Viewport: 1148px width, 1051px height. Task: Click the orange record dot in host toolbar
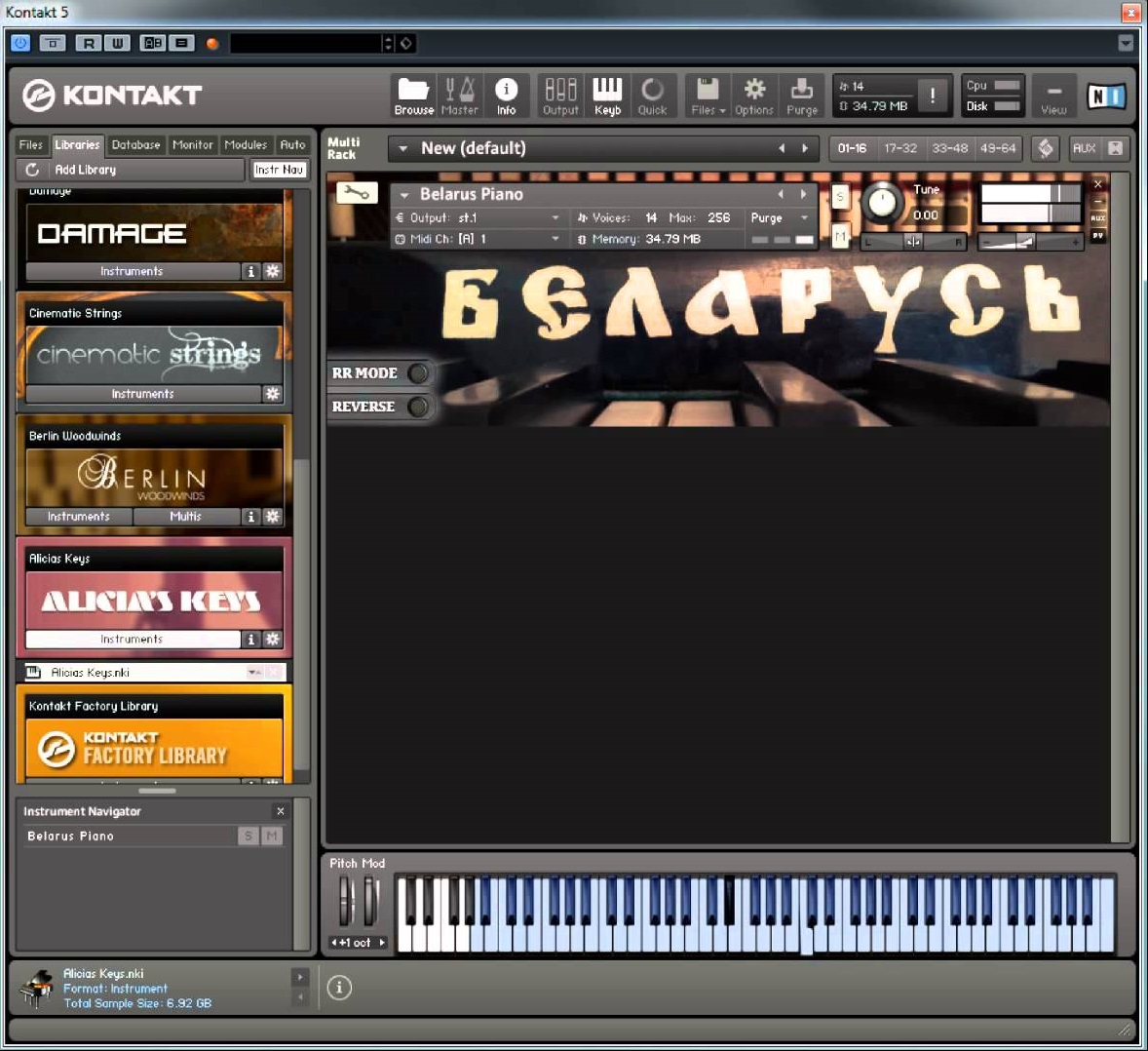[x=212, y=44]
